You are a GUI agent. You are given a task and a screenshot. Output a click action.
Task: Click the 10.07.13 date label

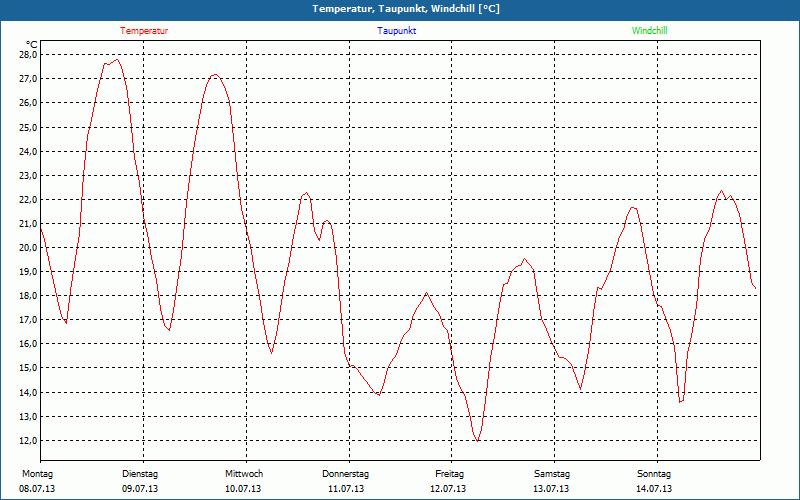243,489
